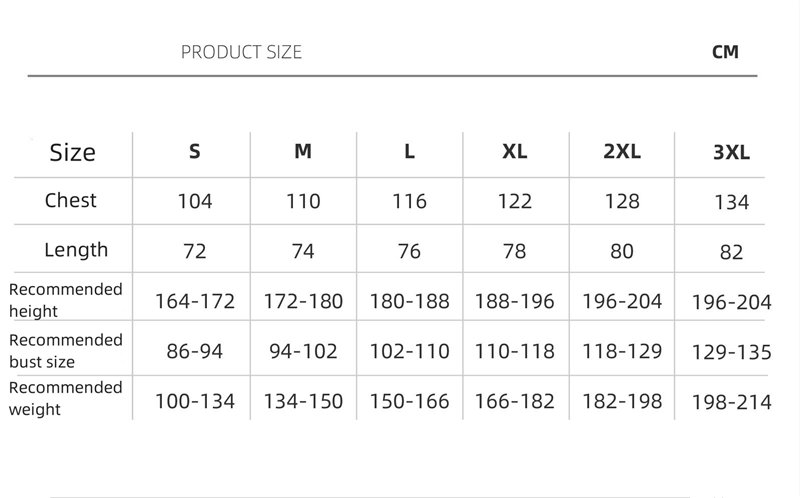Select the M size column header
Screen dimensions: 800x498
click(x=303, y=152)
